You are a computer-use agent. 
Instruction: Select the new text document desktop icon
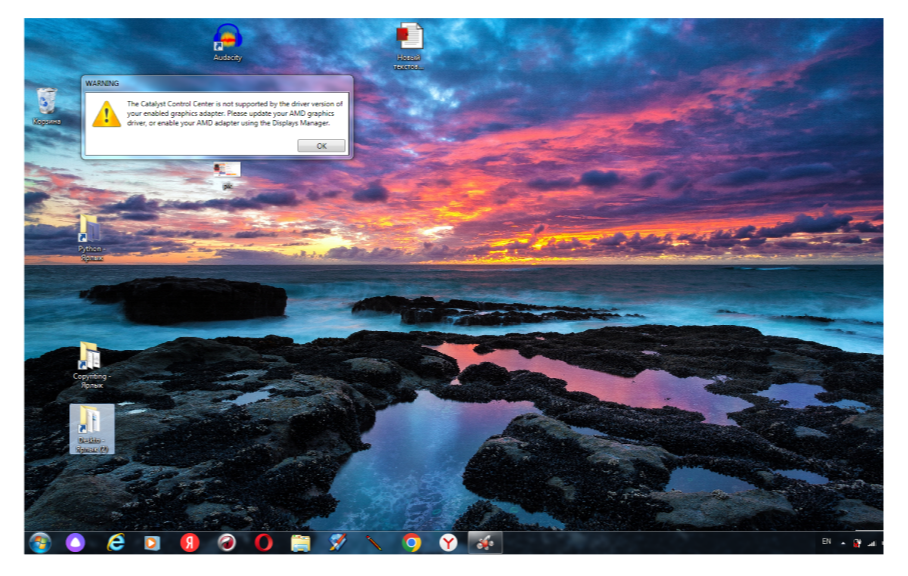coord(409,46)
